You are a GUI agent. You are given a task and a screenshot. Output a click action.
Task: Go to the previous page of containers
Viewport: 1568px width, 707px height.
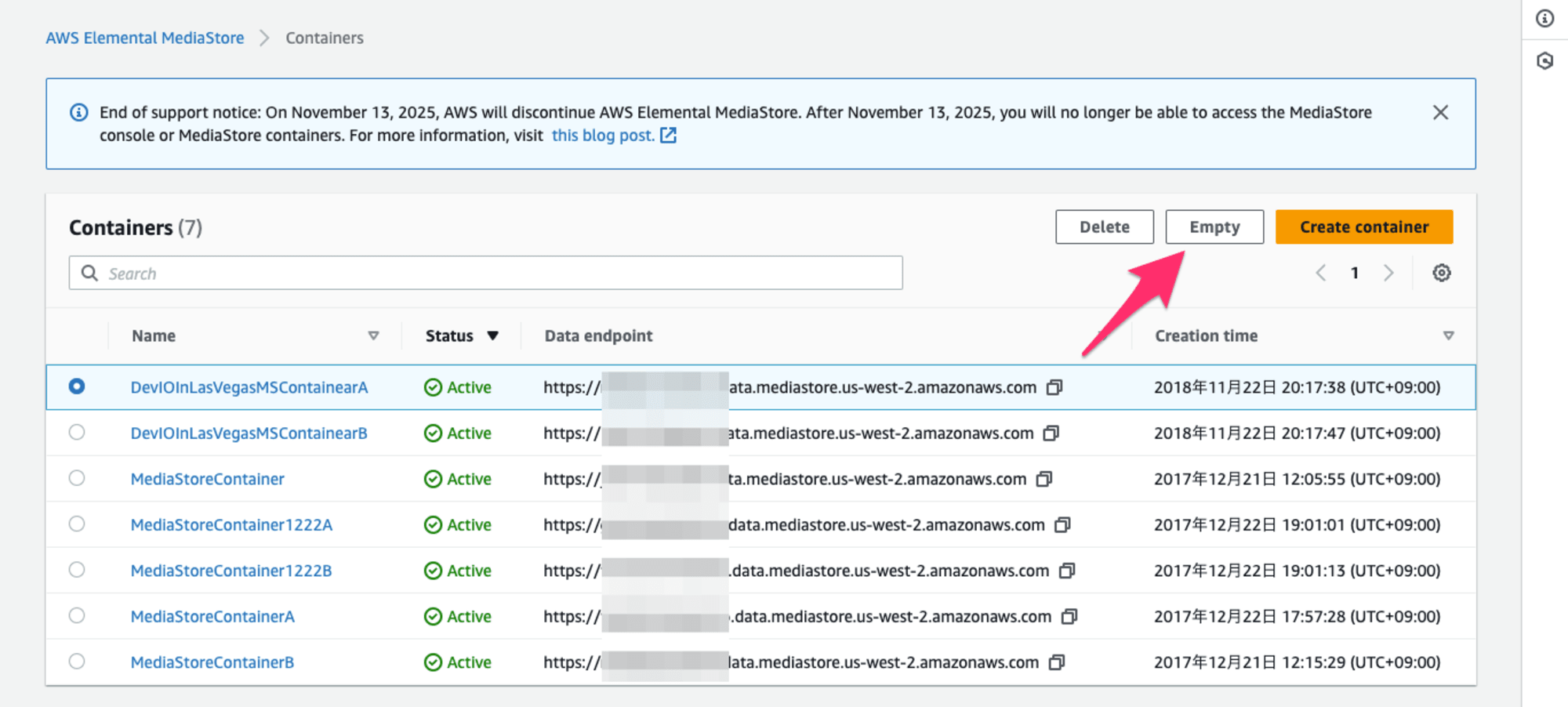tap(1321, 273)
